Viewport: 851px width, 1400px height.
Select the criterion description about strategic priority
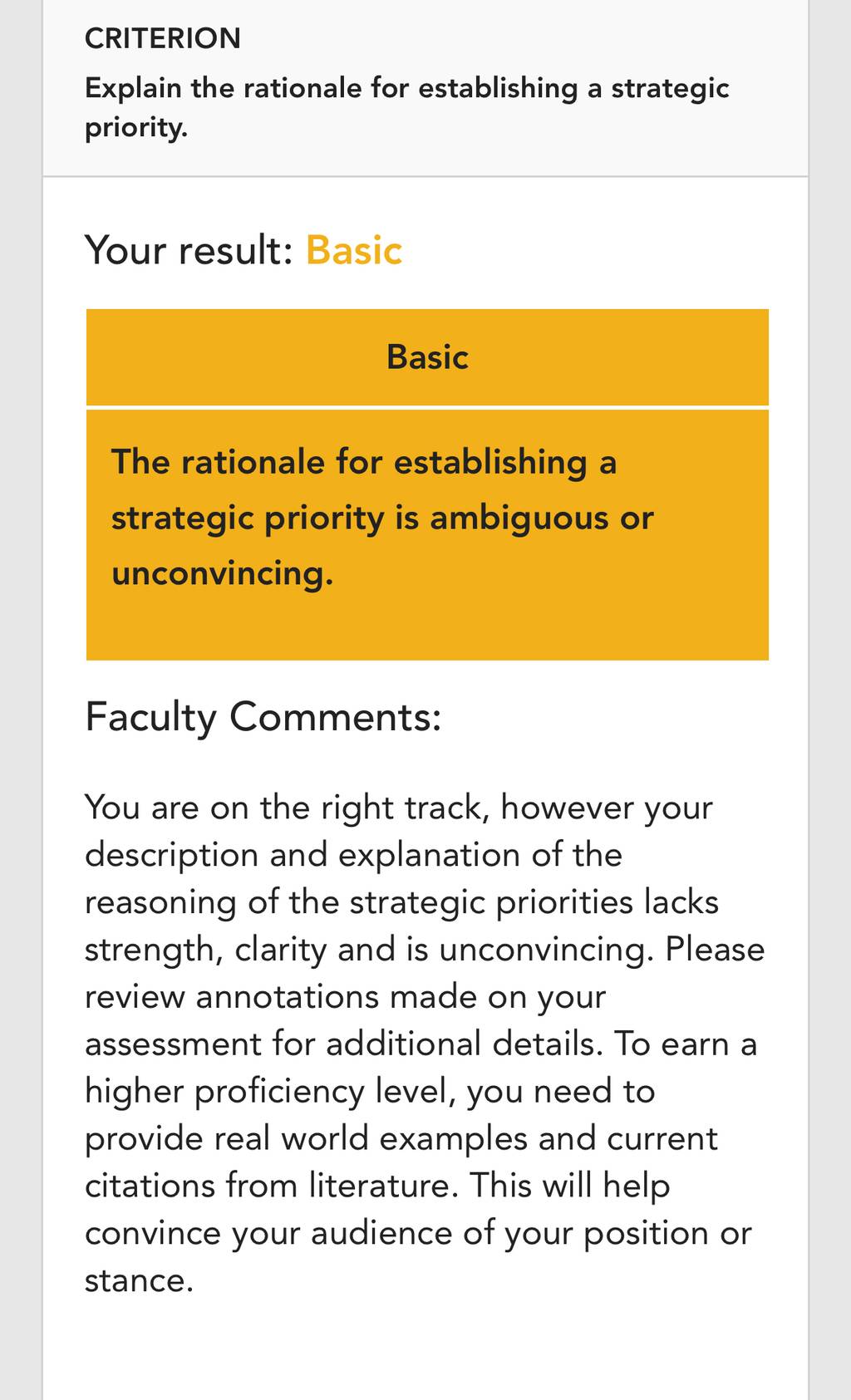pos(407,107)
